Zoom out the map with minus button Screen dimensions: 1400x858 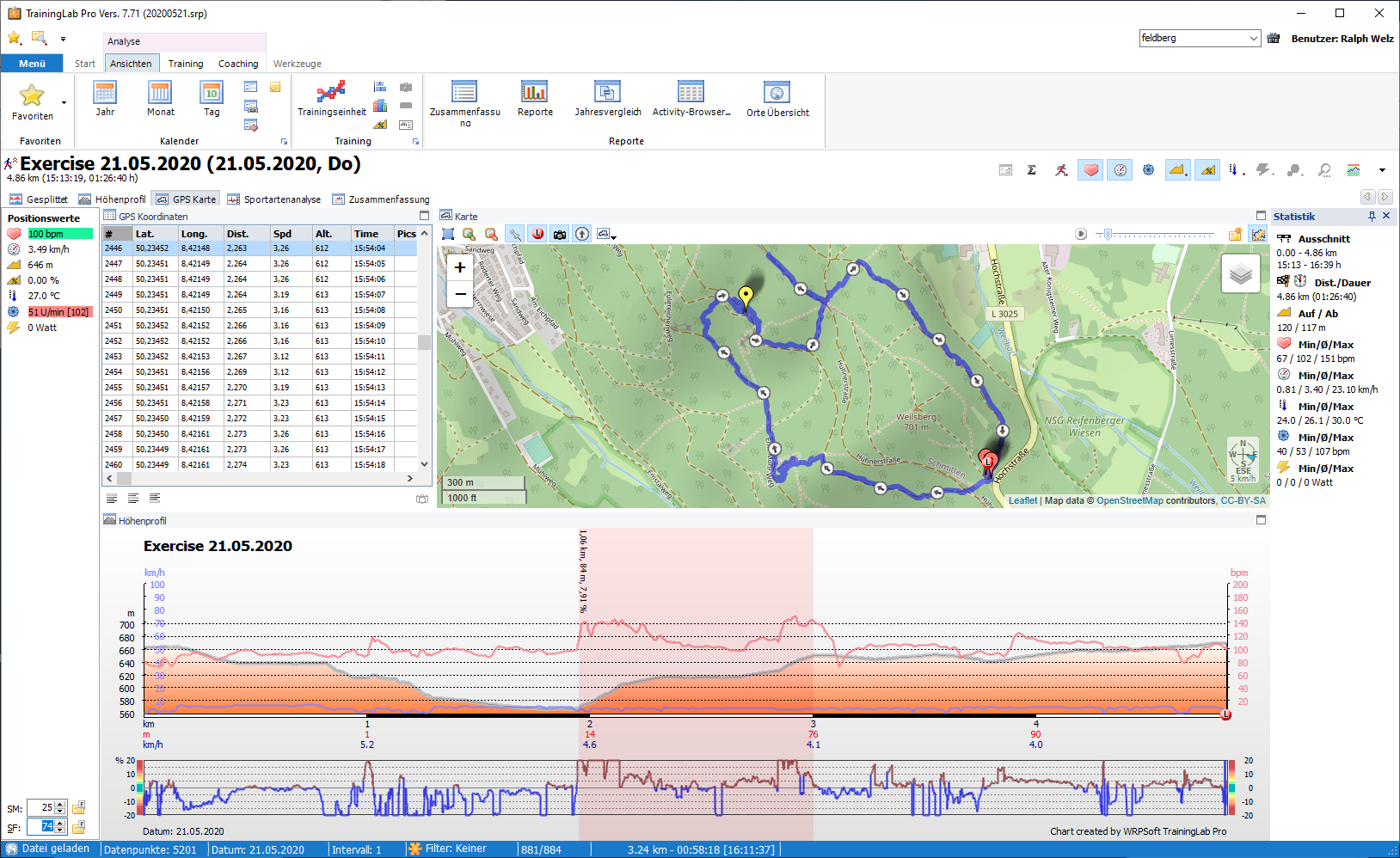[x=460, y=294]
